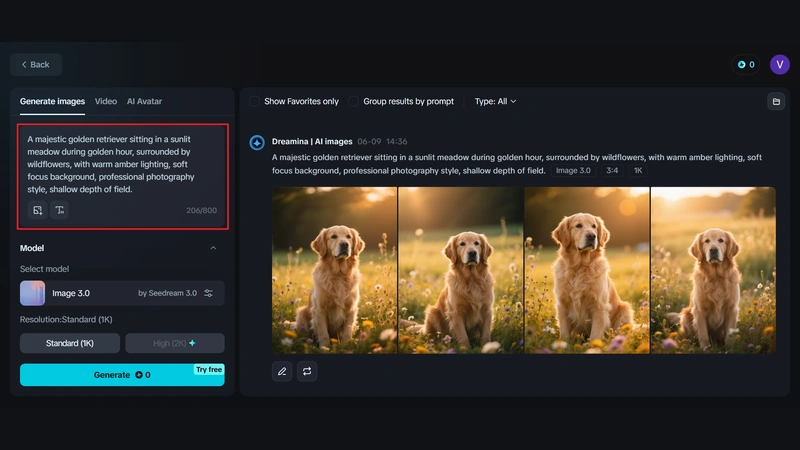The height and width of the screenshot is (450, 800).
Task: Select Standard (1K) resolution
Action: tap(70, 343)
